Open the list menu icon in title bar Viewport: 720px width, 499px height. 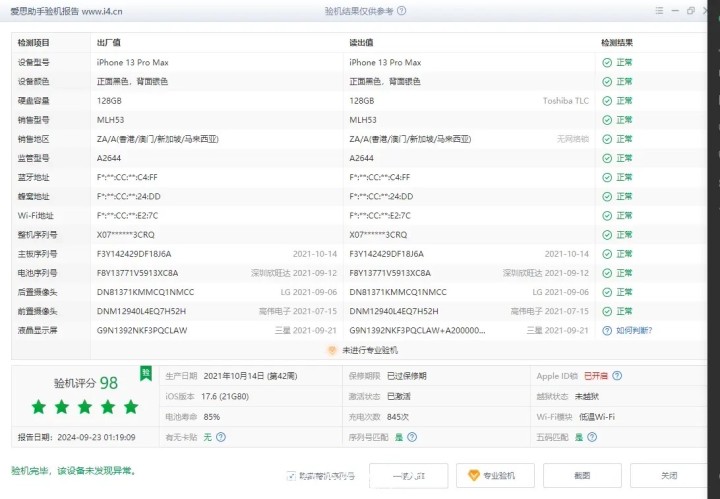click(659, 11)
